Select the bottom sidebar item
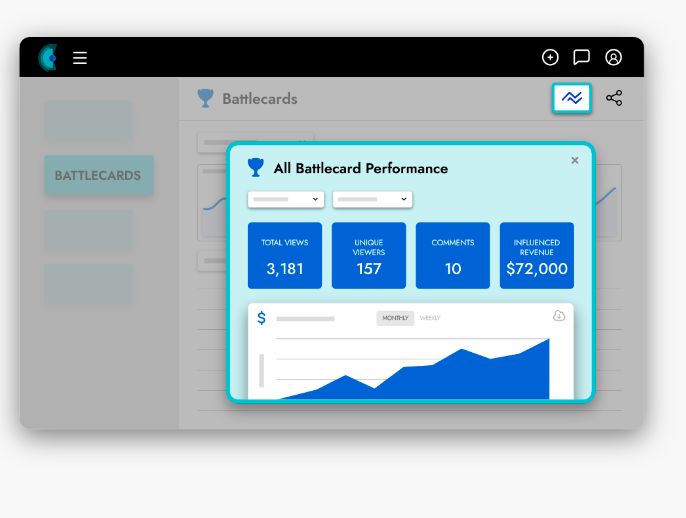686x518 pixels. [89, 284]
